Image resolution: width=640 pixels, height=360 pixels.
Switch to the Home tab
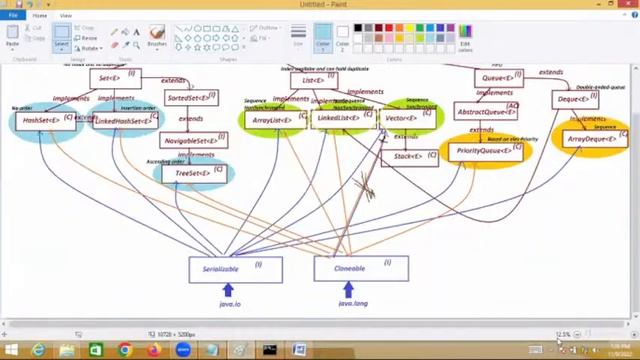coord(40,16)
